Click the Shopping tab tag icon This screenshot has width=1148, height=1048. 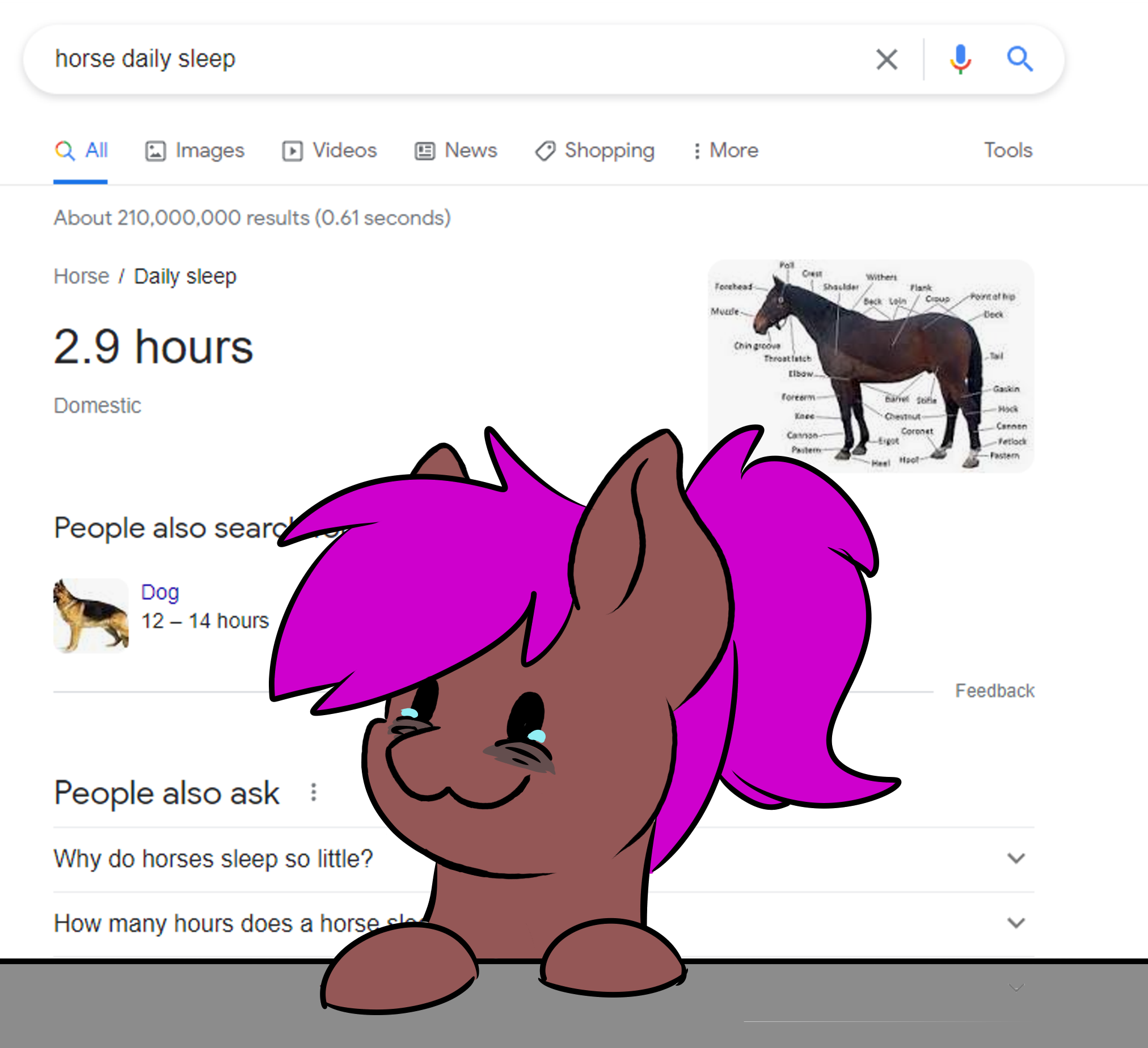tap(545, 151)
